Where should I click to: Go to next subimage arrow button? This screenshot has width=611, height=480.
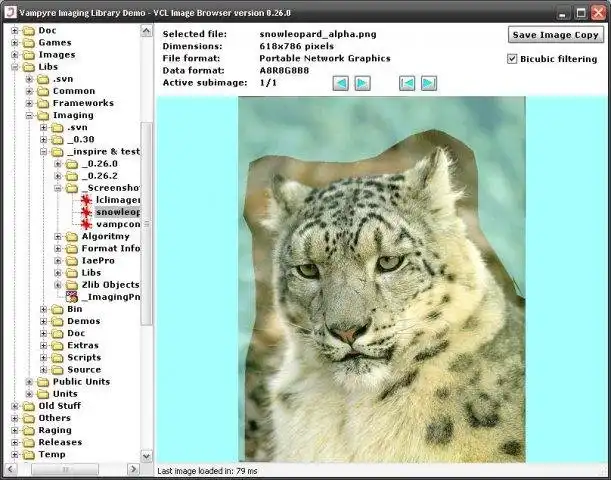[362, 83]
